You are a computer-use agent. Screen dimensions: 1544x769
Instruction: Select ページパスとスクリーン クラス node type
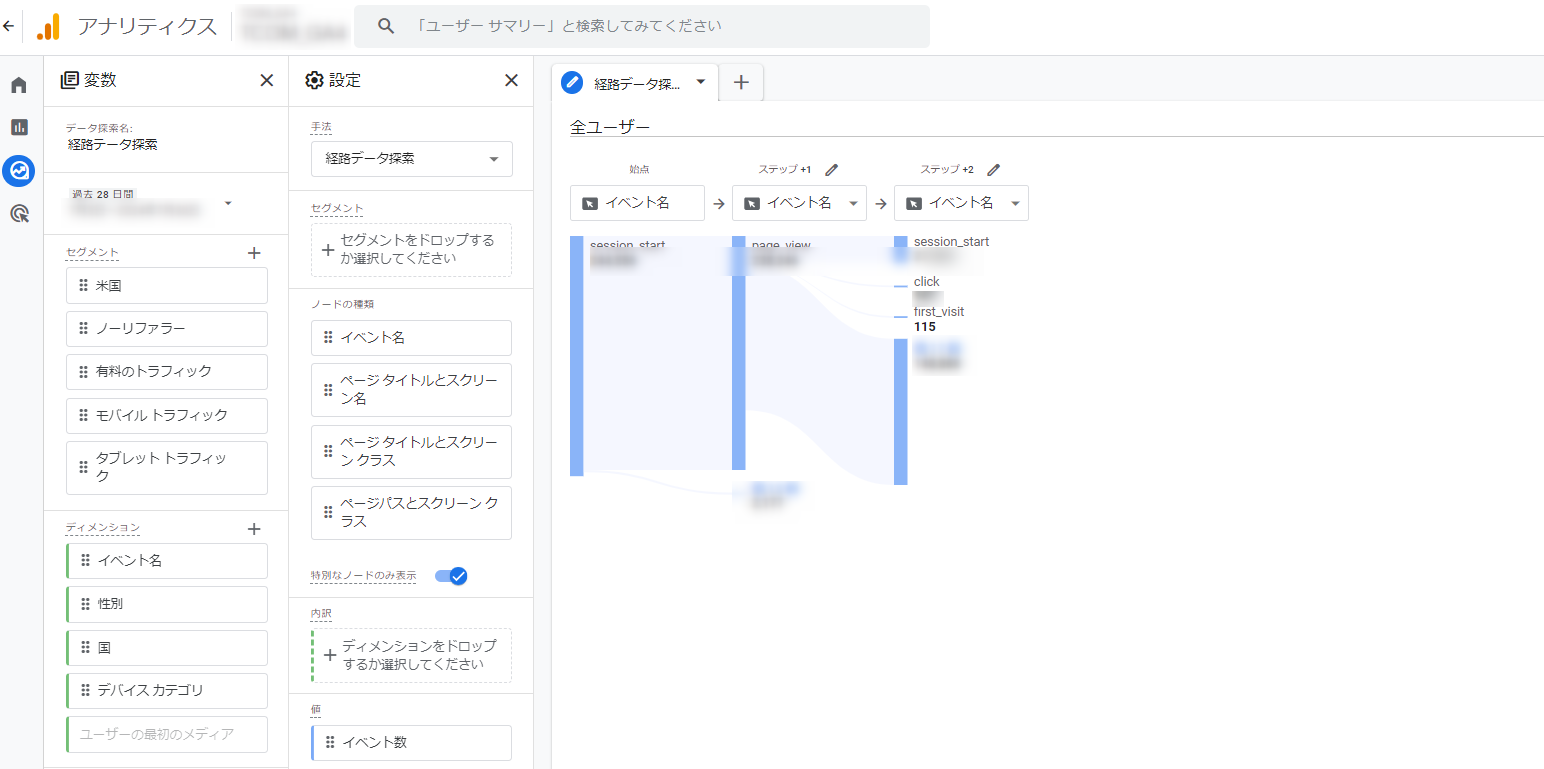coord(411,513)
